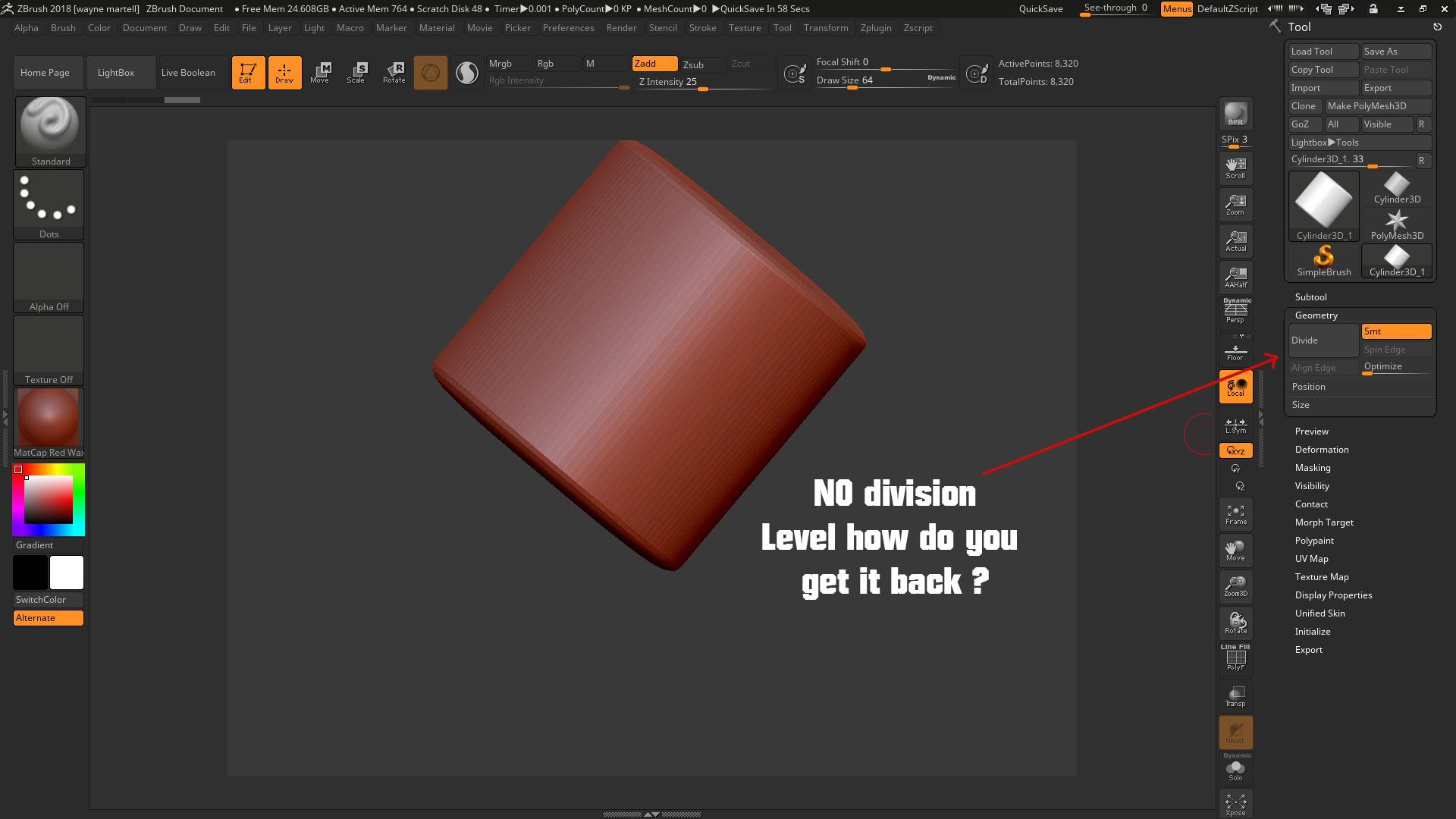Select the Move transform icon

[x=320, y=73]
